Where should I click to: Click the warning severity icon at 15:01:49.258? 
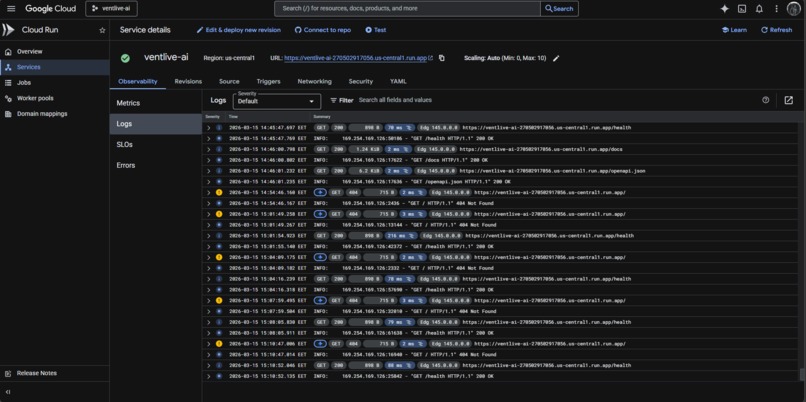tap(219, 214)
